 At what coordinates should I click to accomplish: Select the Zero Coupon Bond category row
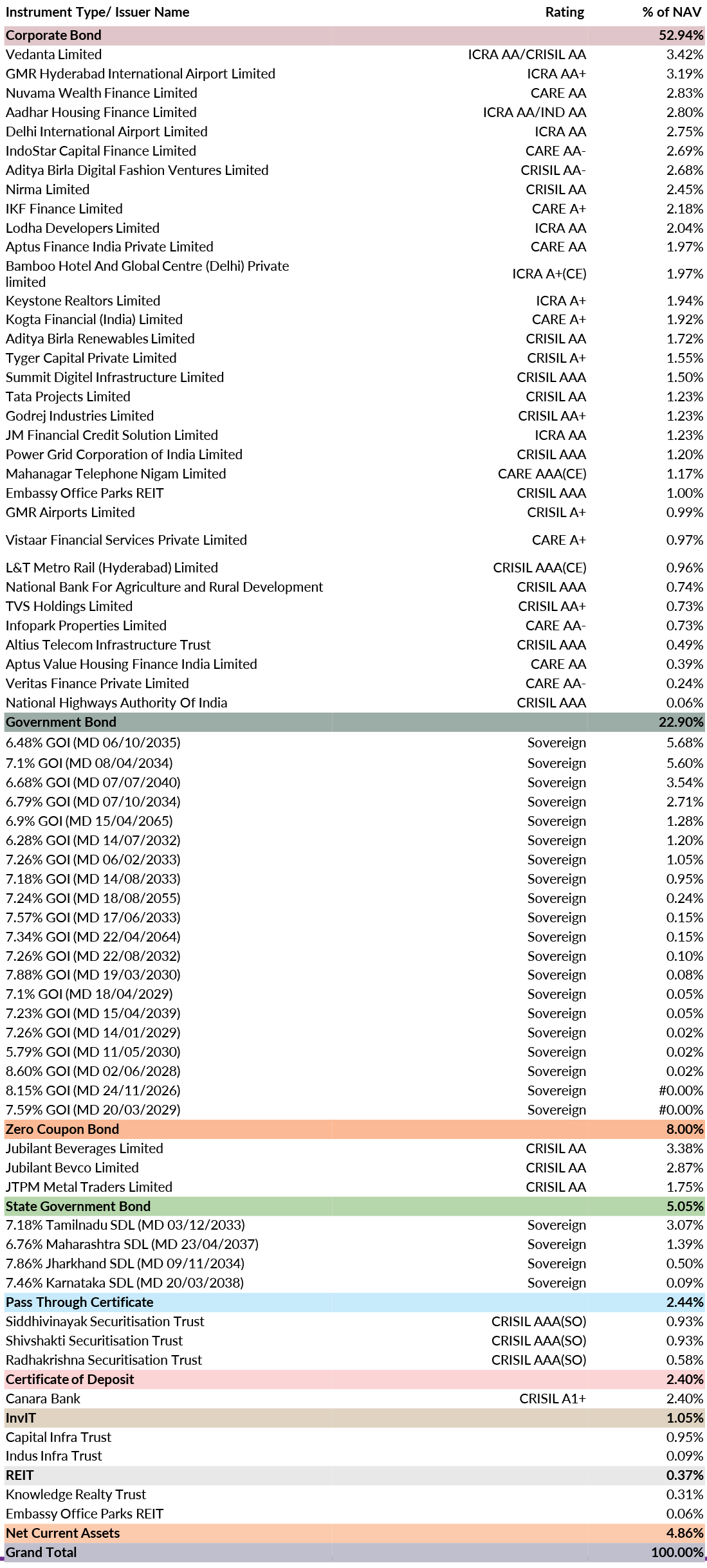pyautogui.click(x=62, y=1129)
